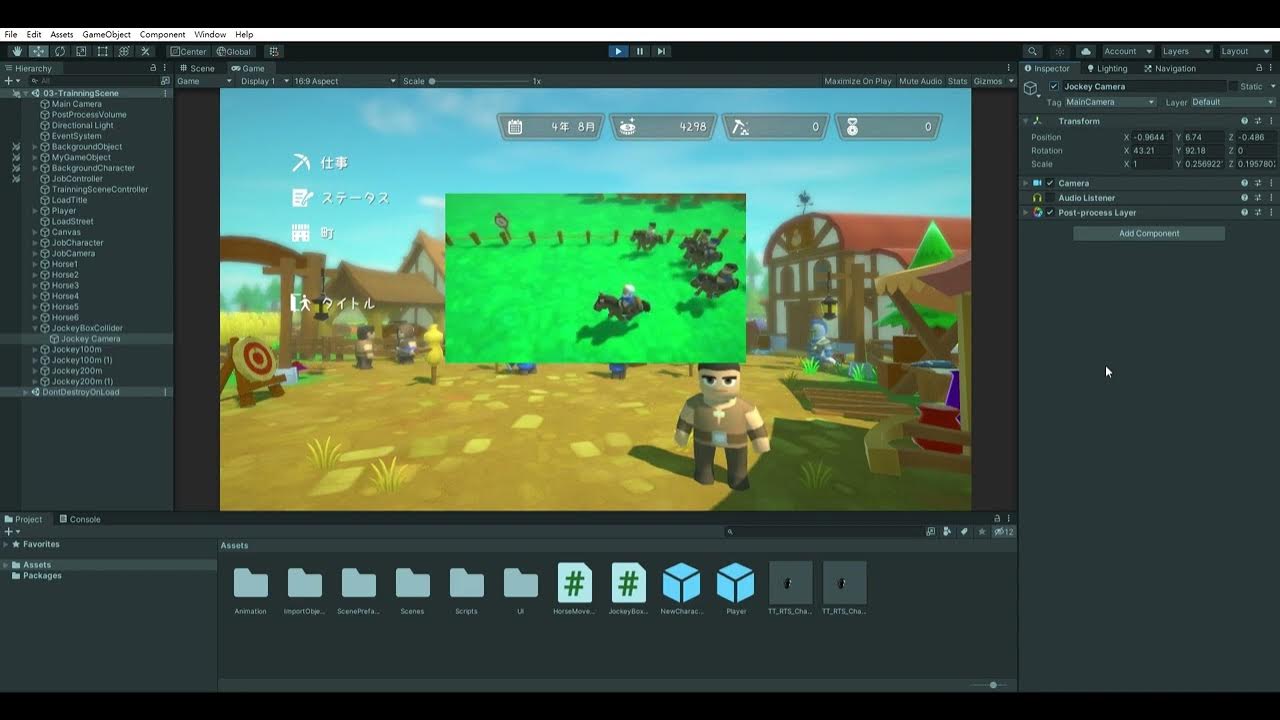Toggle Stats overlay in Game view
1280x720 pixels.
pos(957,81)
